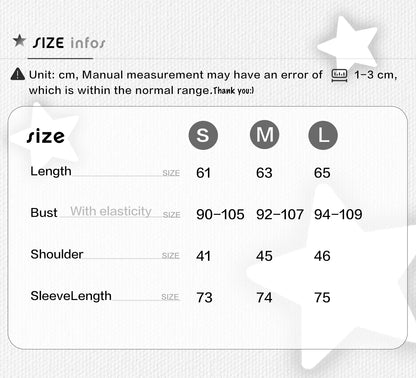This screenshot has width=416, height=378.
Task: Click Bust value 90-105 for size S
Action: click(220, 214)
